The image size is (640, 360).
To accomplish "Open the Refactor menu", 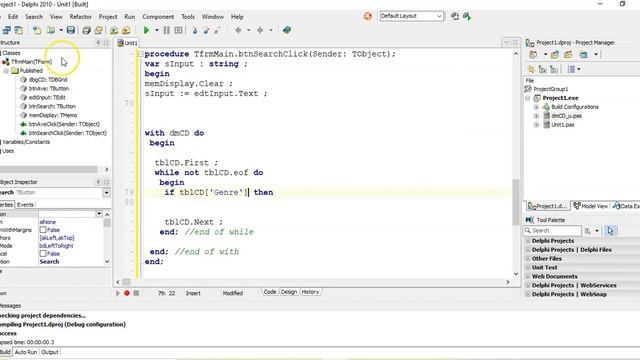I will 80,17.
